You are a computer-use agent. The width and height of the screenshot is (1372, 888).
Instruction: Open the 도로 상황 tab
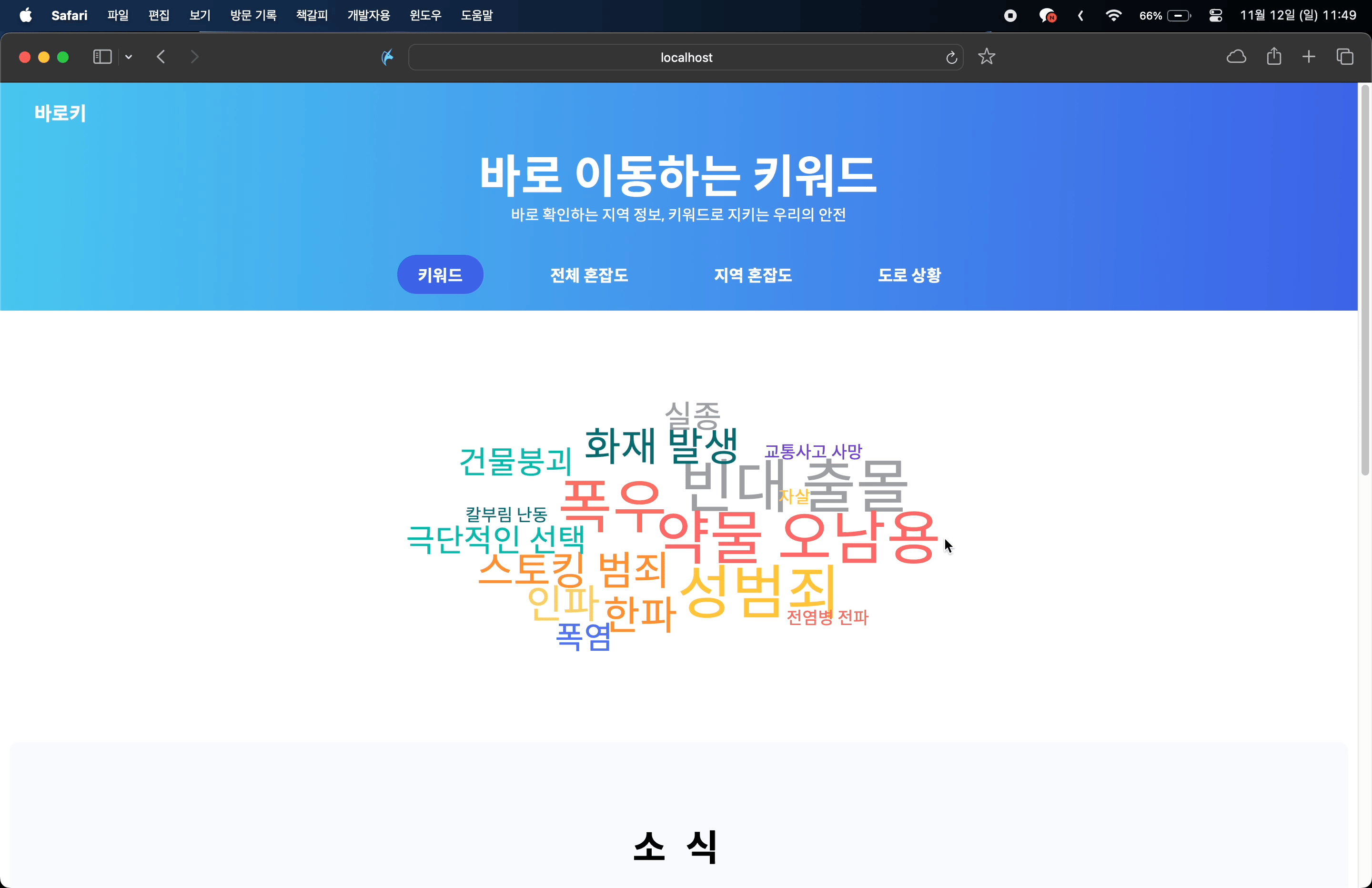[x=909, y=275]
